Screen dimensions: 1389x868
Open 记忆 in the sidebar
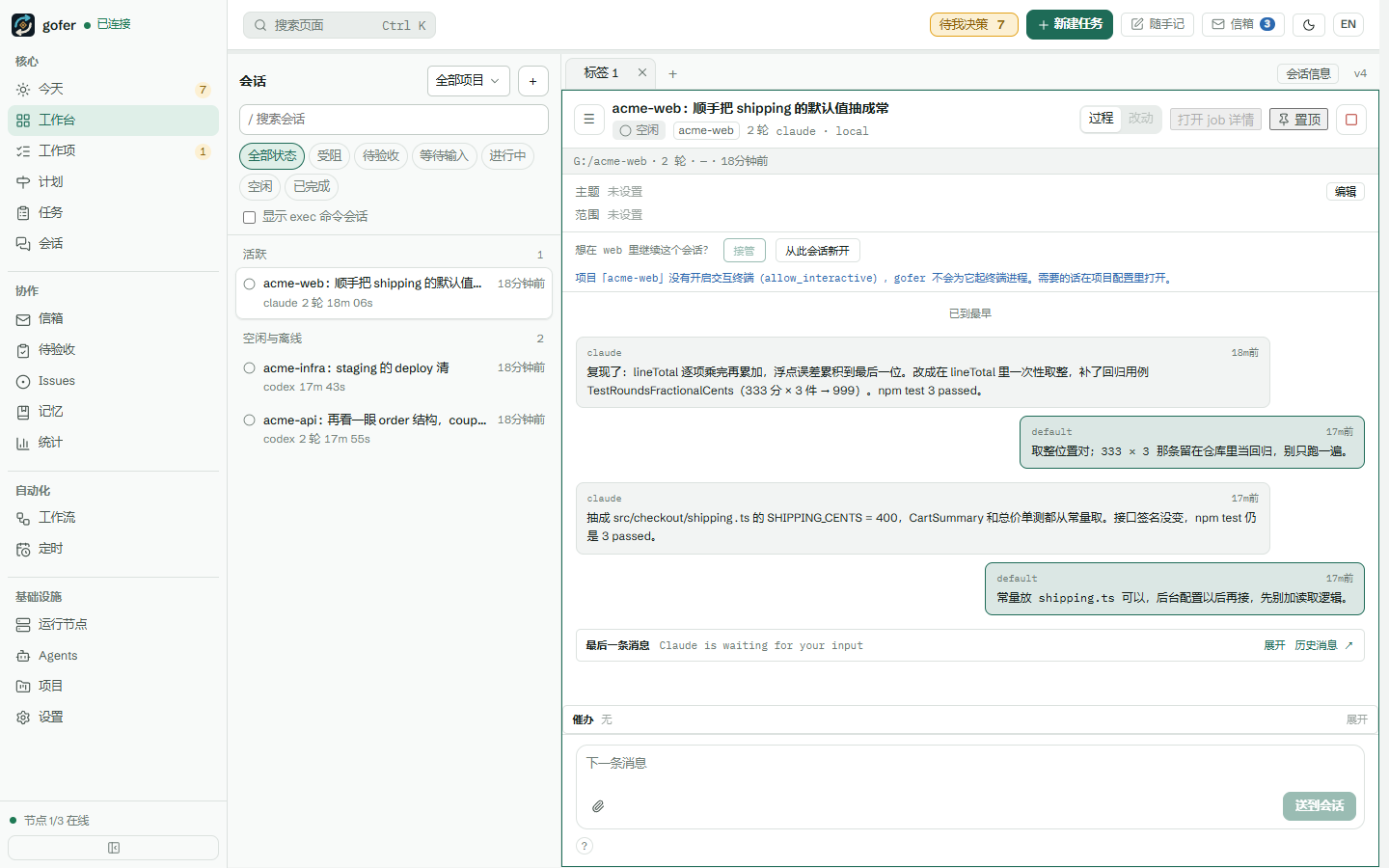pos(113,412)
